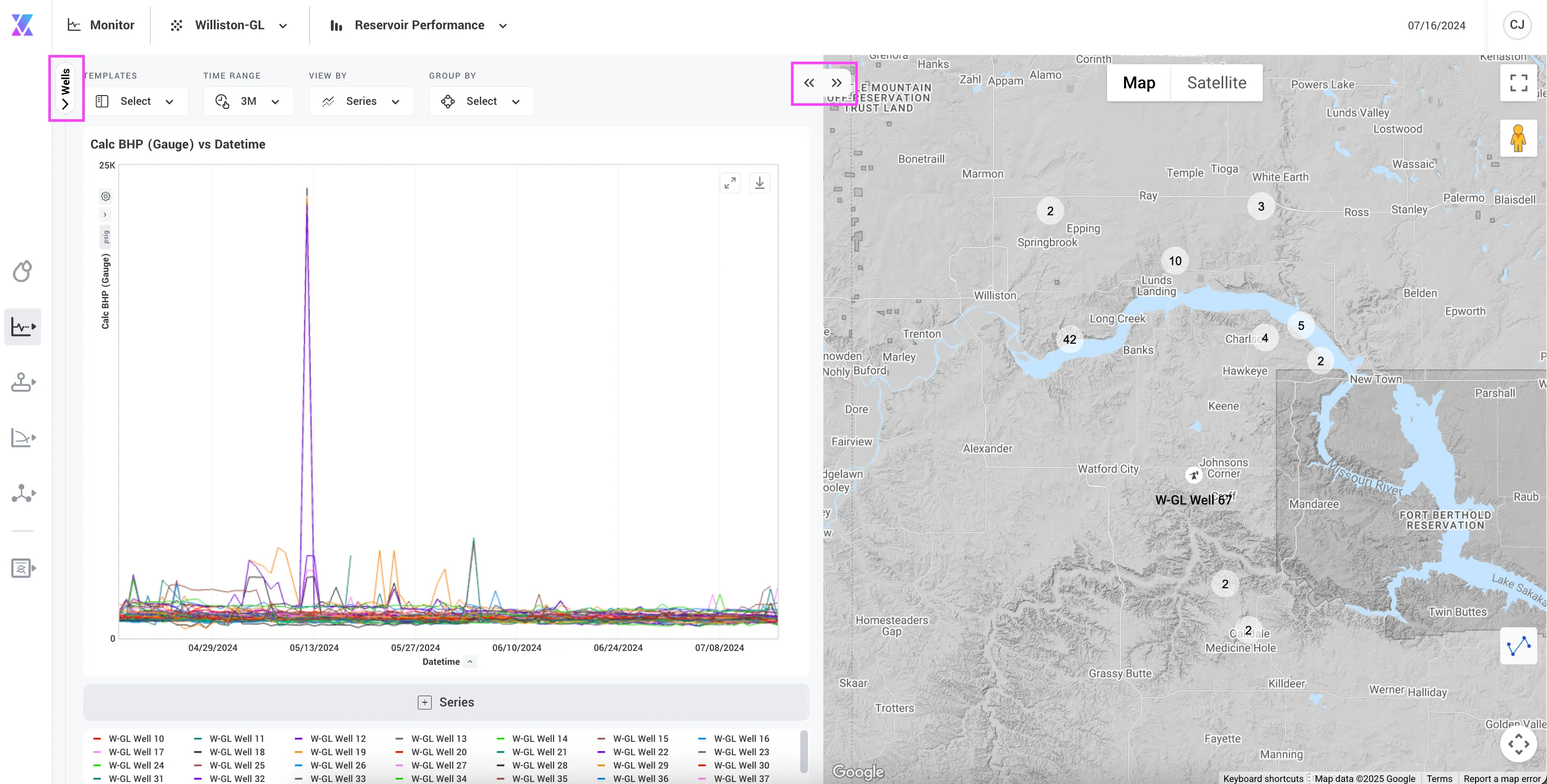Toggle W-GL Well 12 series legend
The width and height of the screenshot is (1547, 784).
(330, 738)
